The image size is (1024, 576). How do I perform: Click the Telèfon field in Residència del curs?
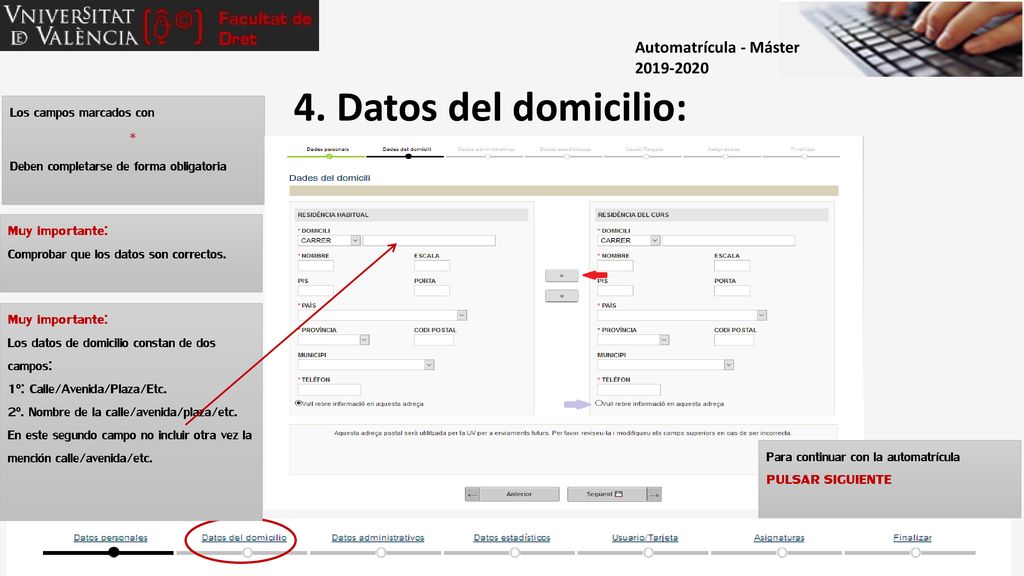(x=629, y=390)
